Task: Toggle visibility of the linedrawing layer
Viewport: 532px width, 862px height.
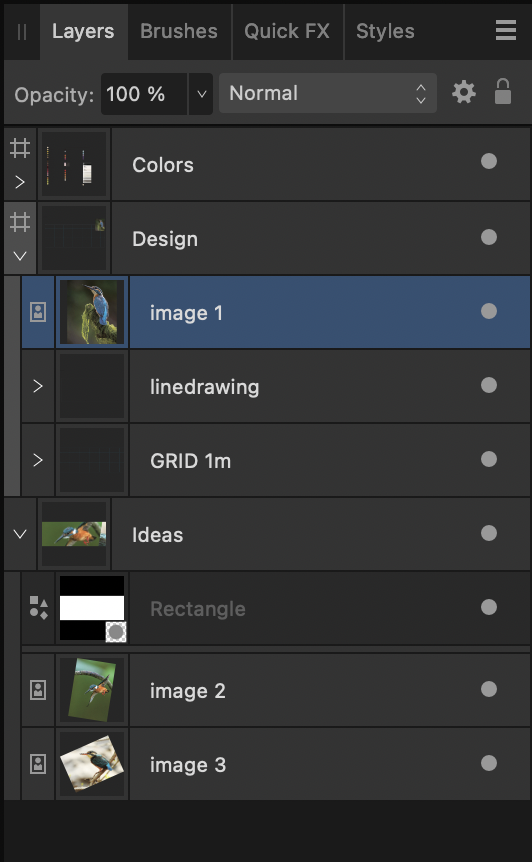Action: [x=489, y=385]
